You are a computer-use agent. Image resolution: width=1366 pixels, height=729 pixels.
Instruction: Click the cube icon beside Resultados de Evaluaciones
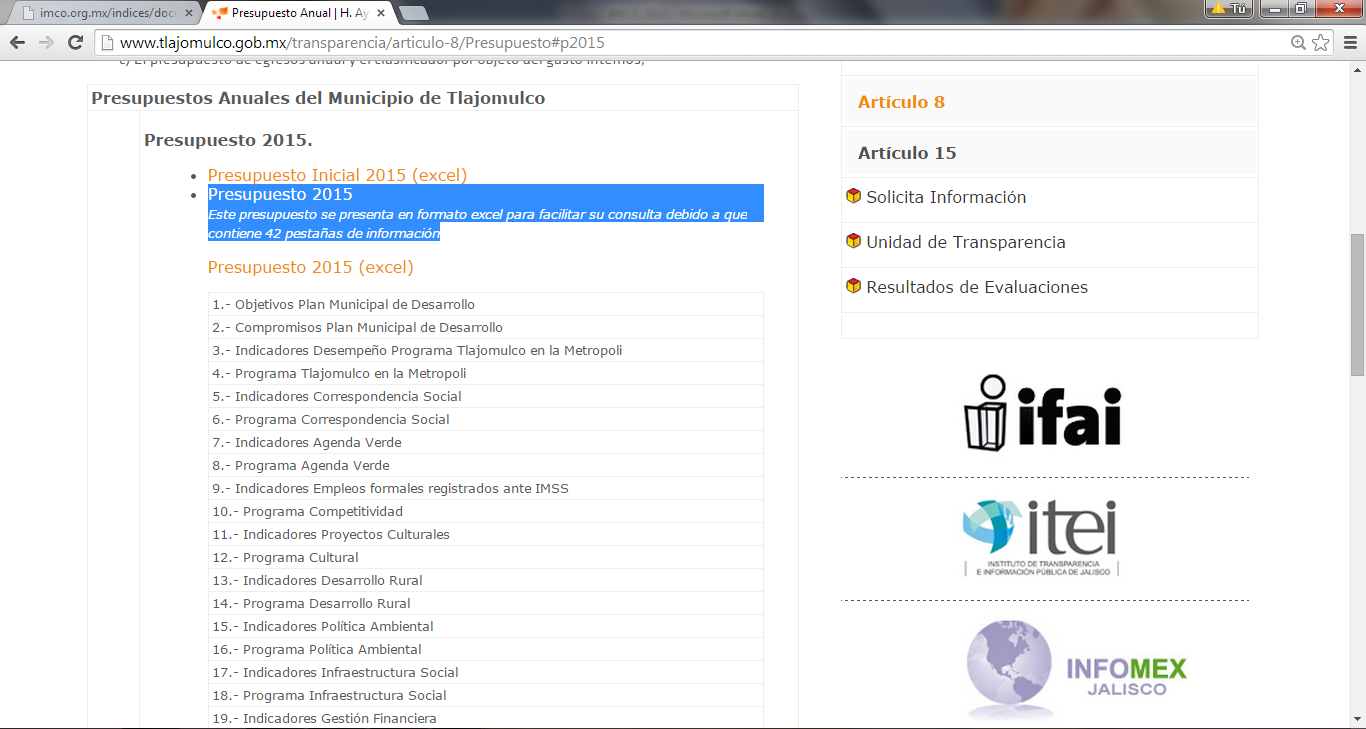point(853,286)
